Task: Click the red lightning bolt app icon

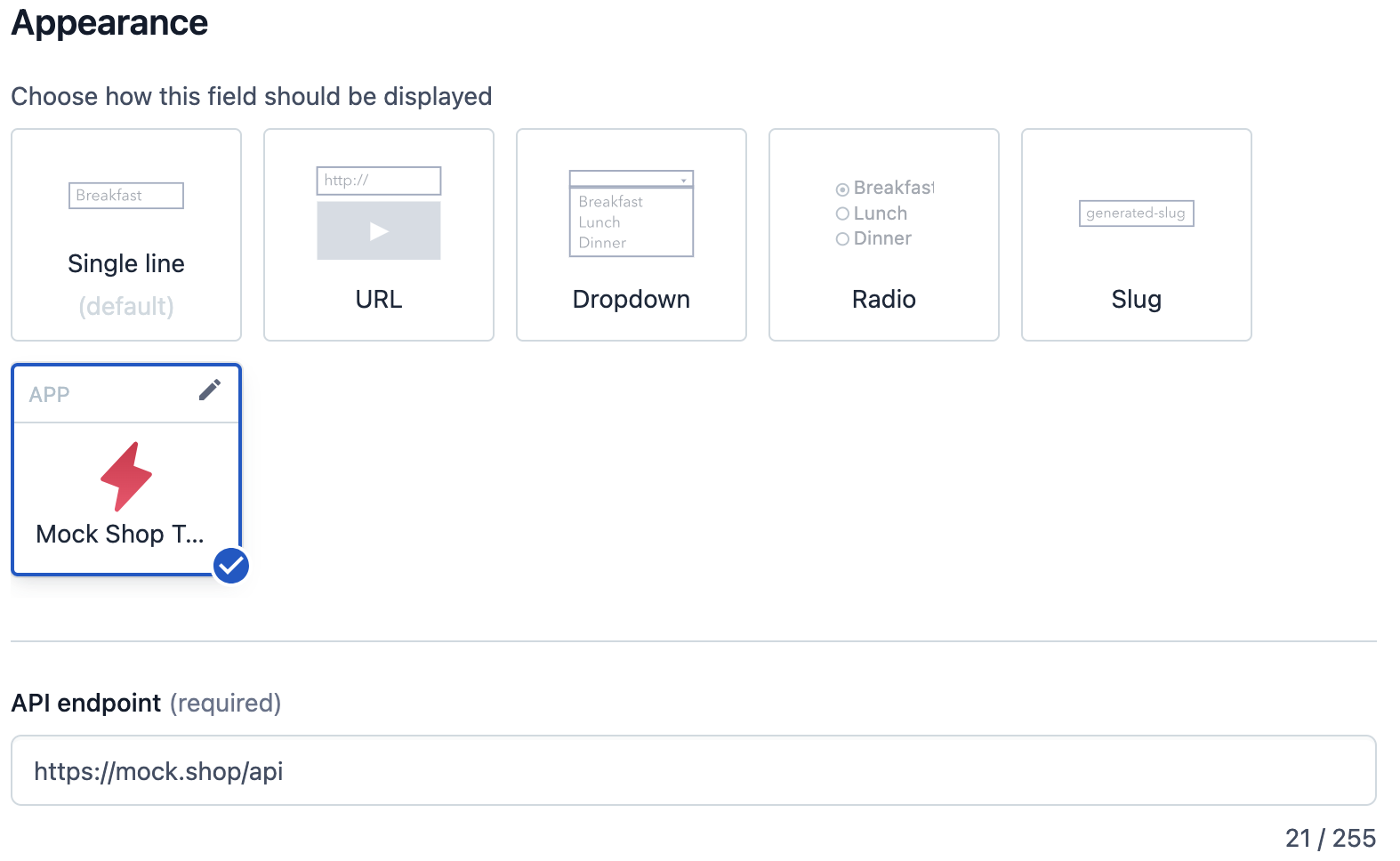Action: pyautogui.click(x=126, y=476)
